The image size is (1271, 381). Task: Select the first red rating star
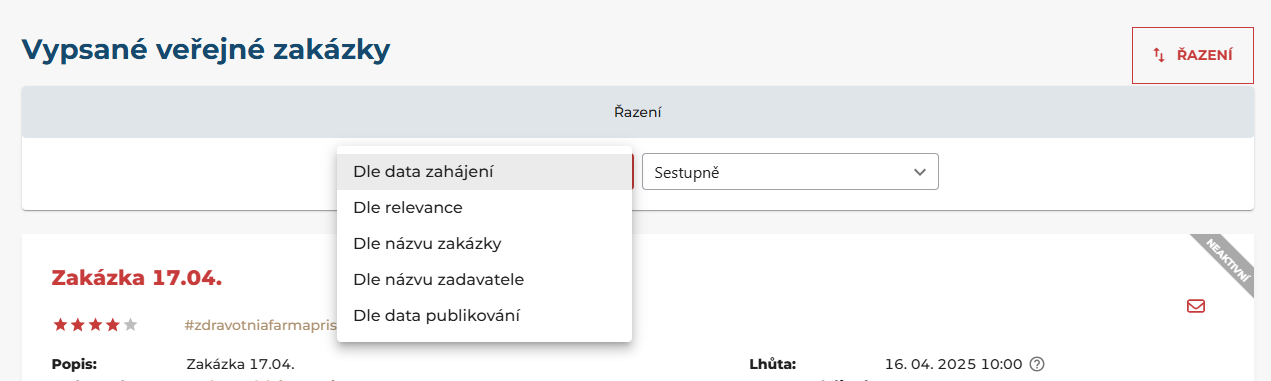[60, 324]
